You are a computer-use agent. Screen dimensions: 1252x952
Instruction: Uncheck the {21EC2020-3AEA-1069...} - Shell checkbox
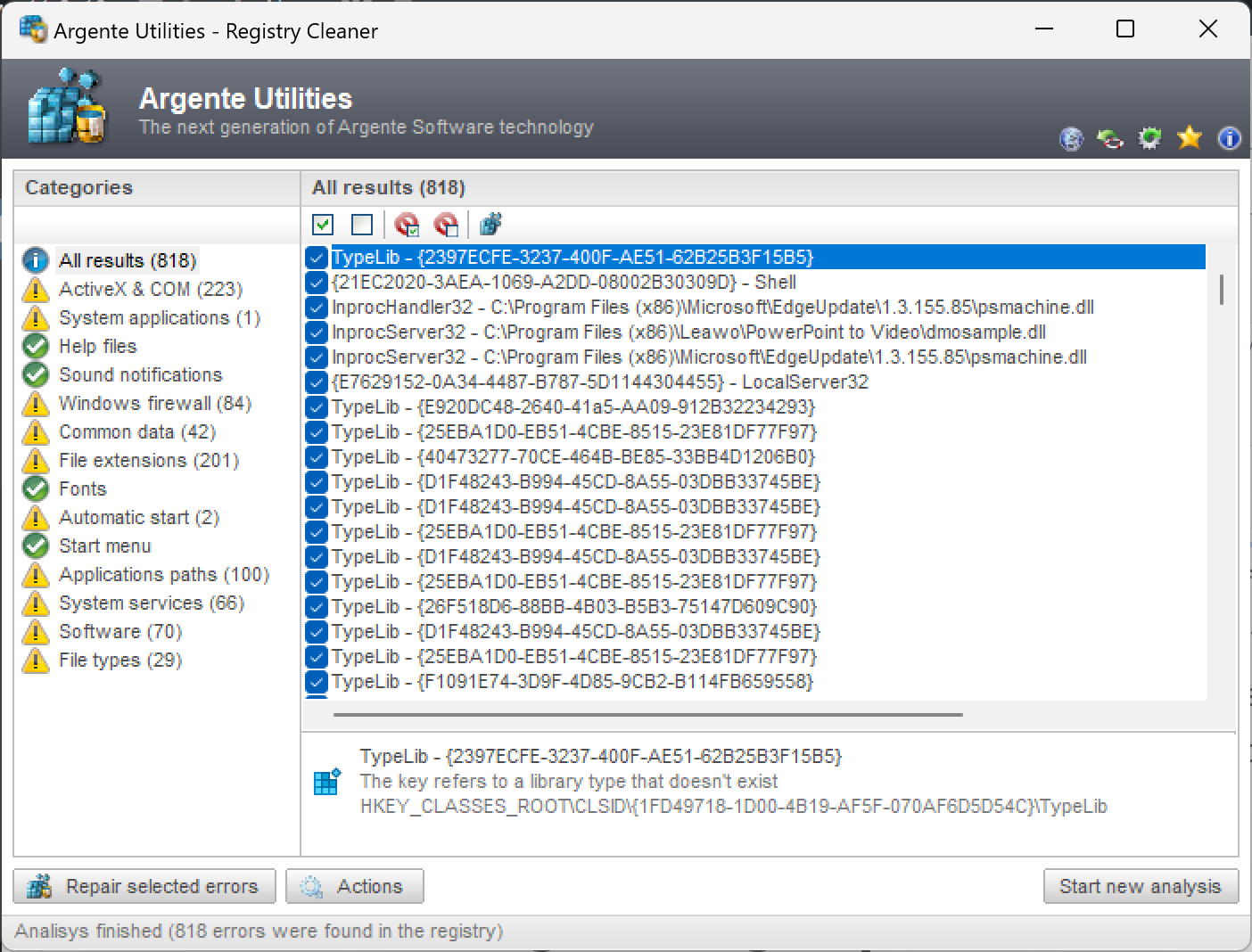[x=317, y=283]
